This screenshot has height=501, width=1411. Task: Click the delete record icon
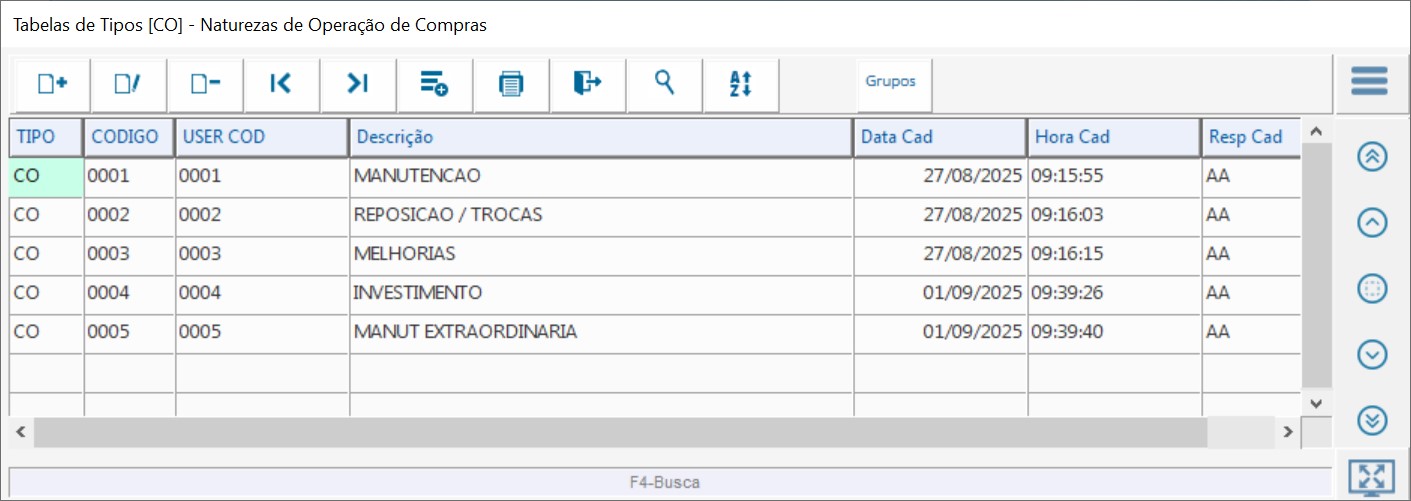[205, 84]
